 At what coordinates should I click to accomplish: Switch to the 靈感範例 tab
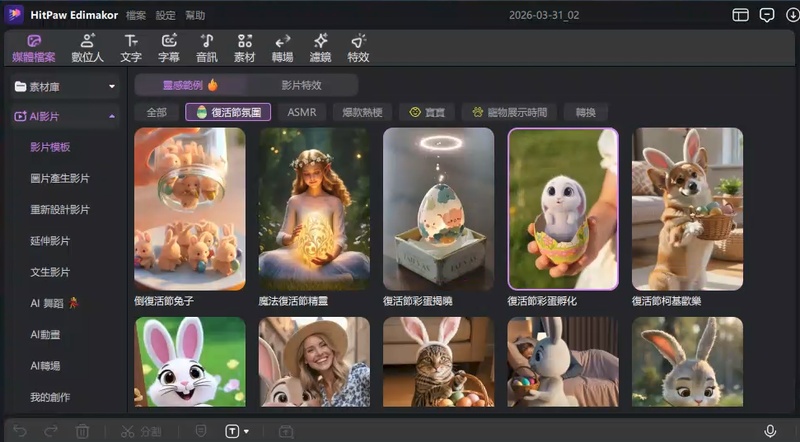tap(190, 85)
